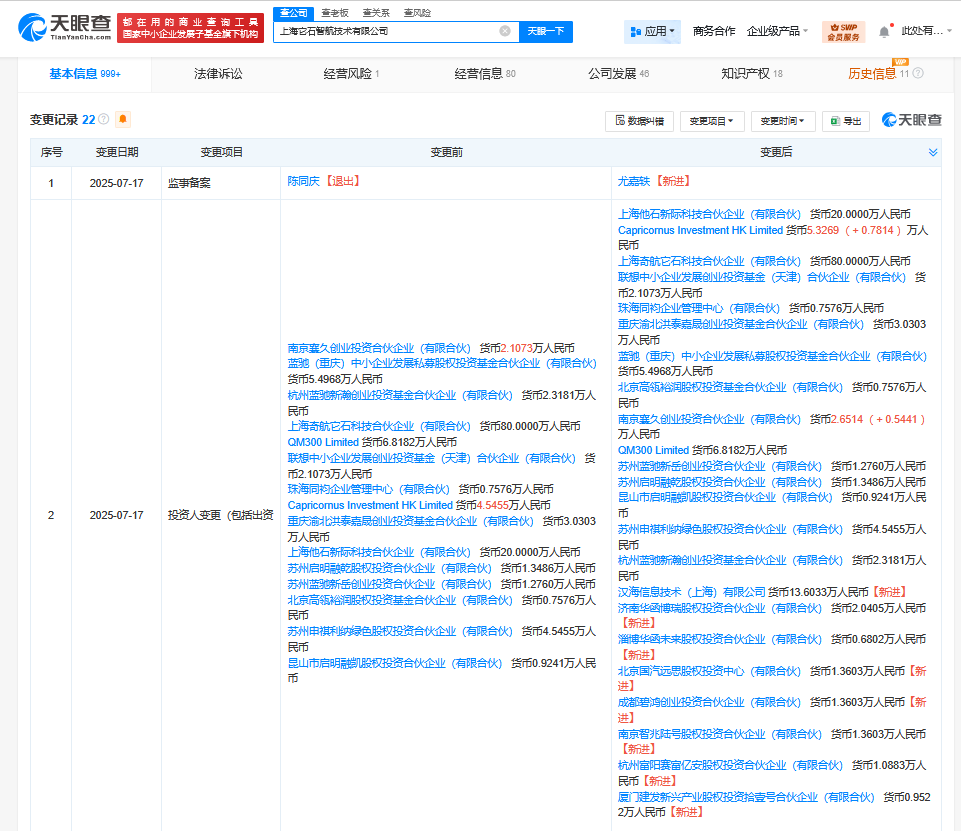Export records with the 导出 button
Screen dimensions: 961x831
(x=845, y=121)
